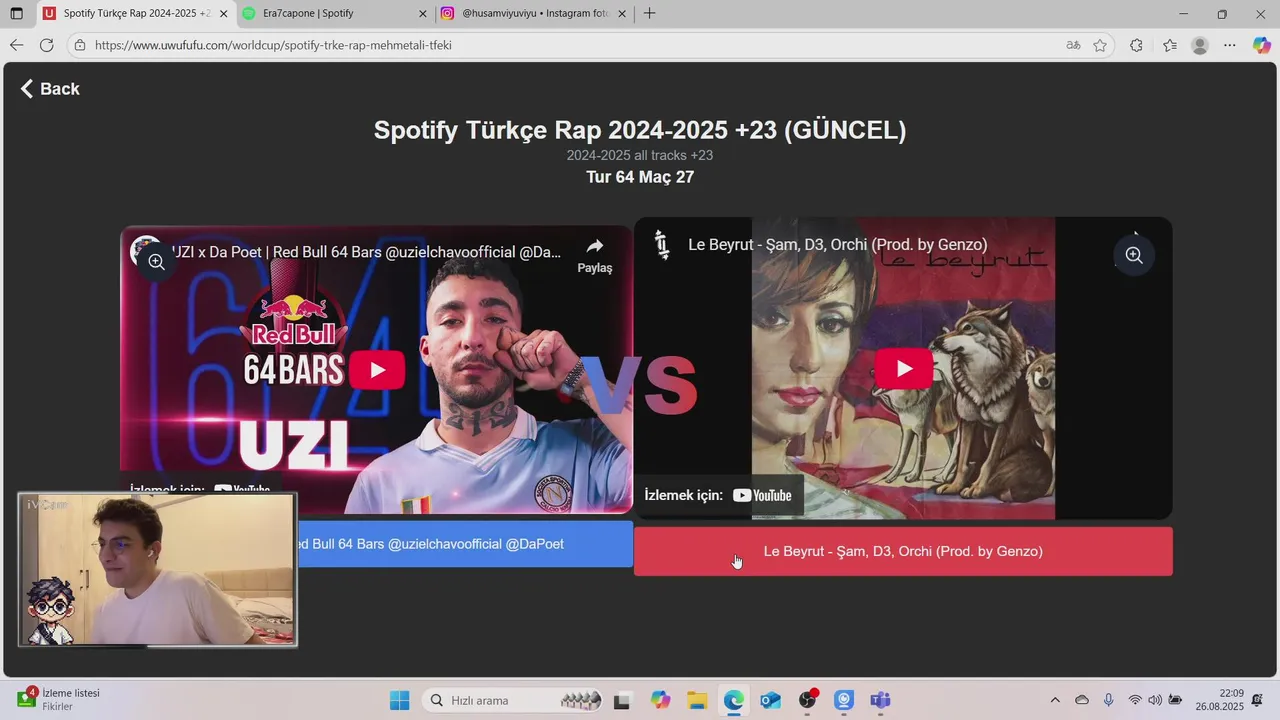Click the browser back arrow
The height and width of the screenshot is (720, 1280).
coord(16,45)
